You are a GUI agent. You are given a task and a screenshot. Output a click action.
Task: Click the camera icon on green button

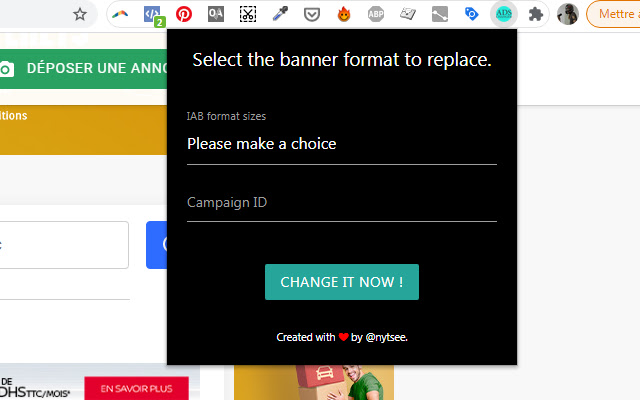click(x=7, y=69)
